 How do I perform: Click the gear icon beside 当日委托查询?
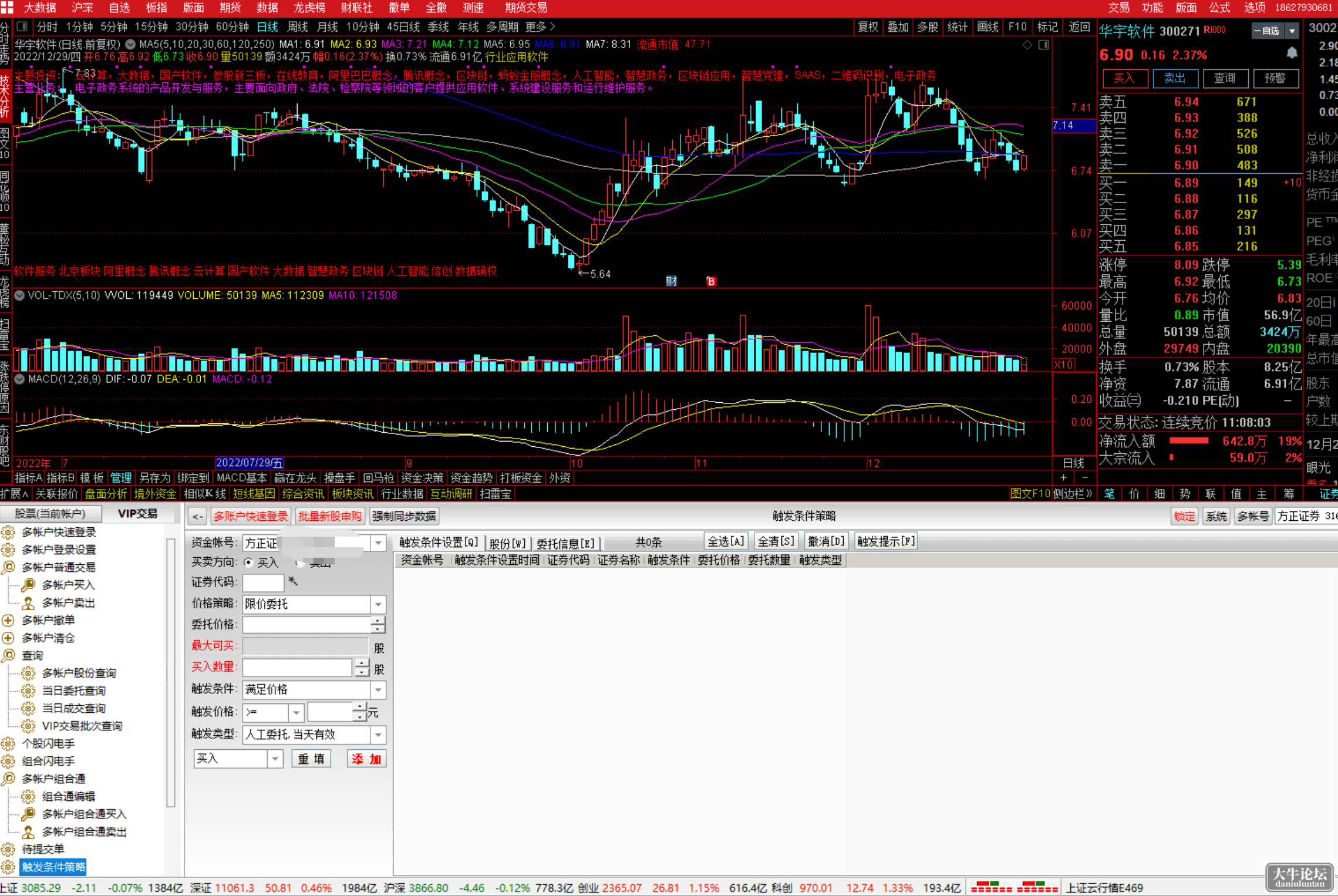[x=28, y=690]
